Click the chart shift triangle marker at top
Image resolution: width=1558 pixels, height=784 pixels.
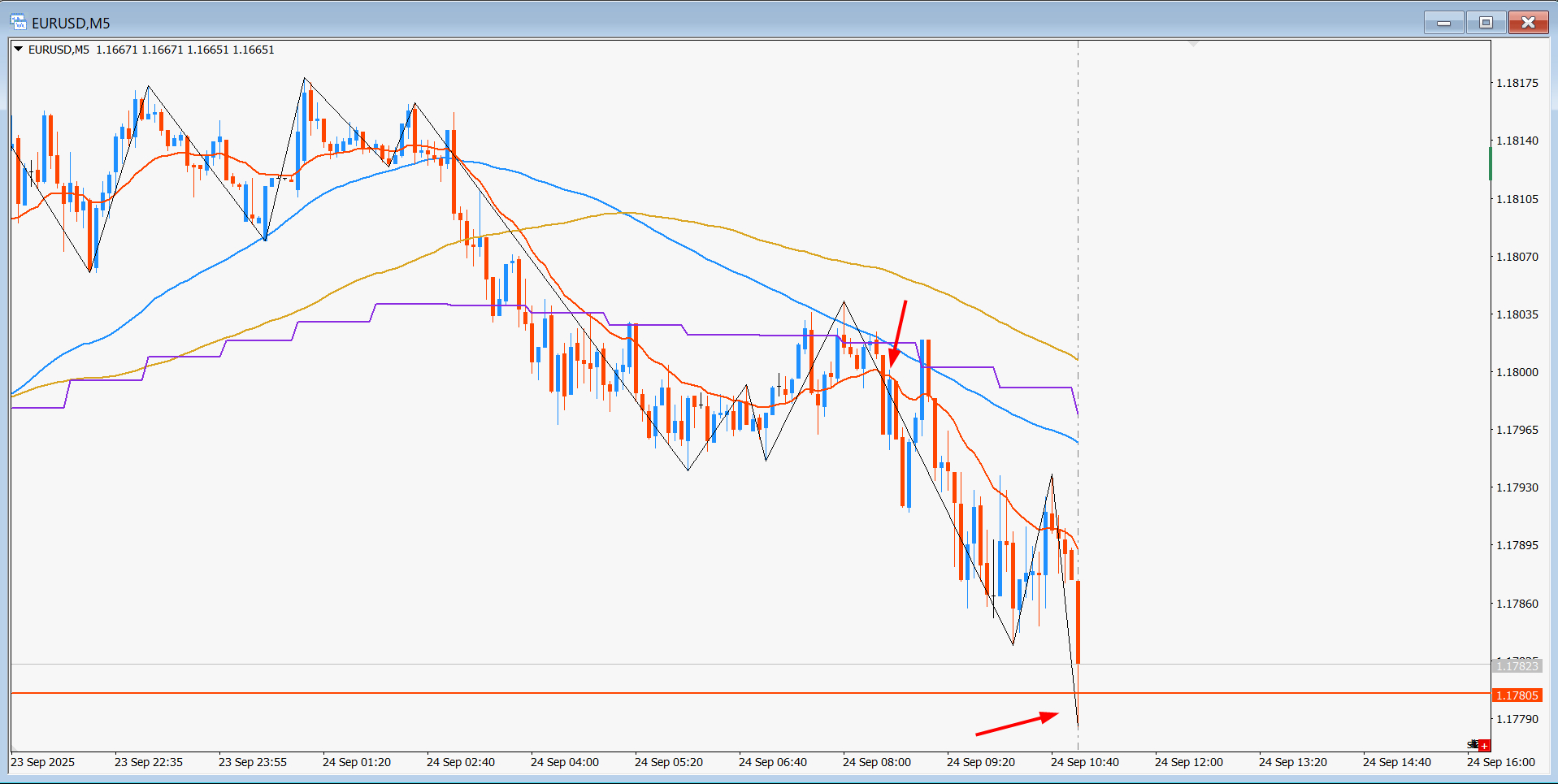coord(1193,44)
